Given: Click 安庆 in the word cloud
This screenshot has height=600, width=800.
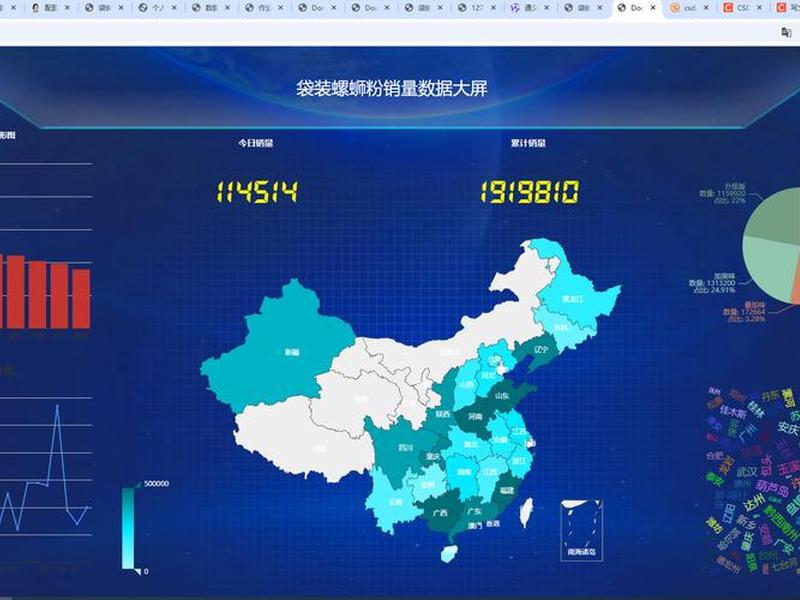Looking at the screenshot, I should coord(788,429).
